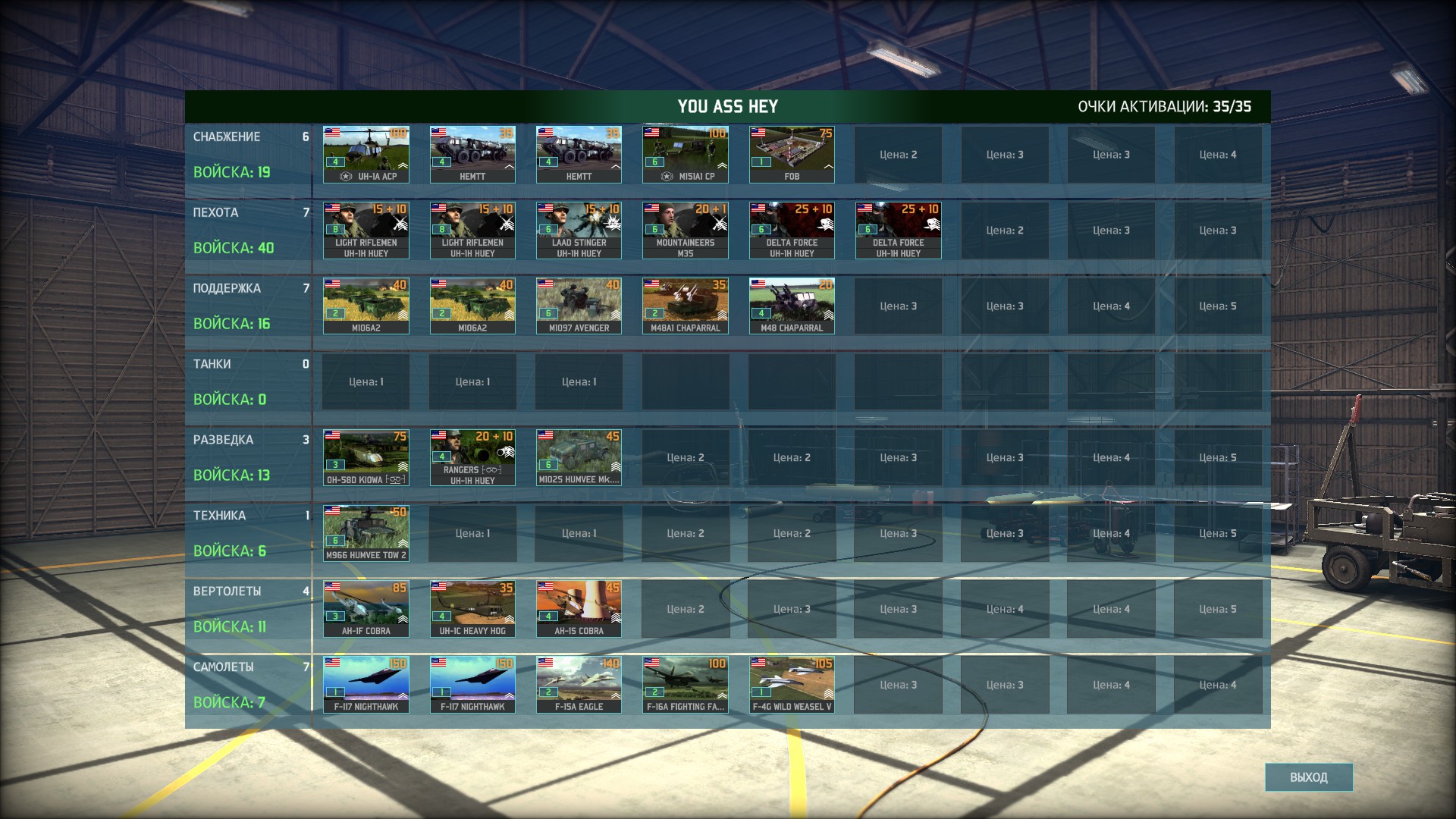The width and height of the screenshot is (1456, 819).
Task: Select the M1097 Avenger support card
Action: click(x=579, y=306)
